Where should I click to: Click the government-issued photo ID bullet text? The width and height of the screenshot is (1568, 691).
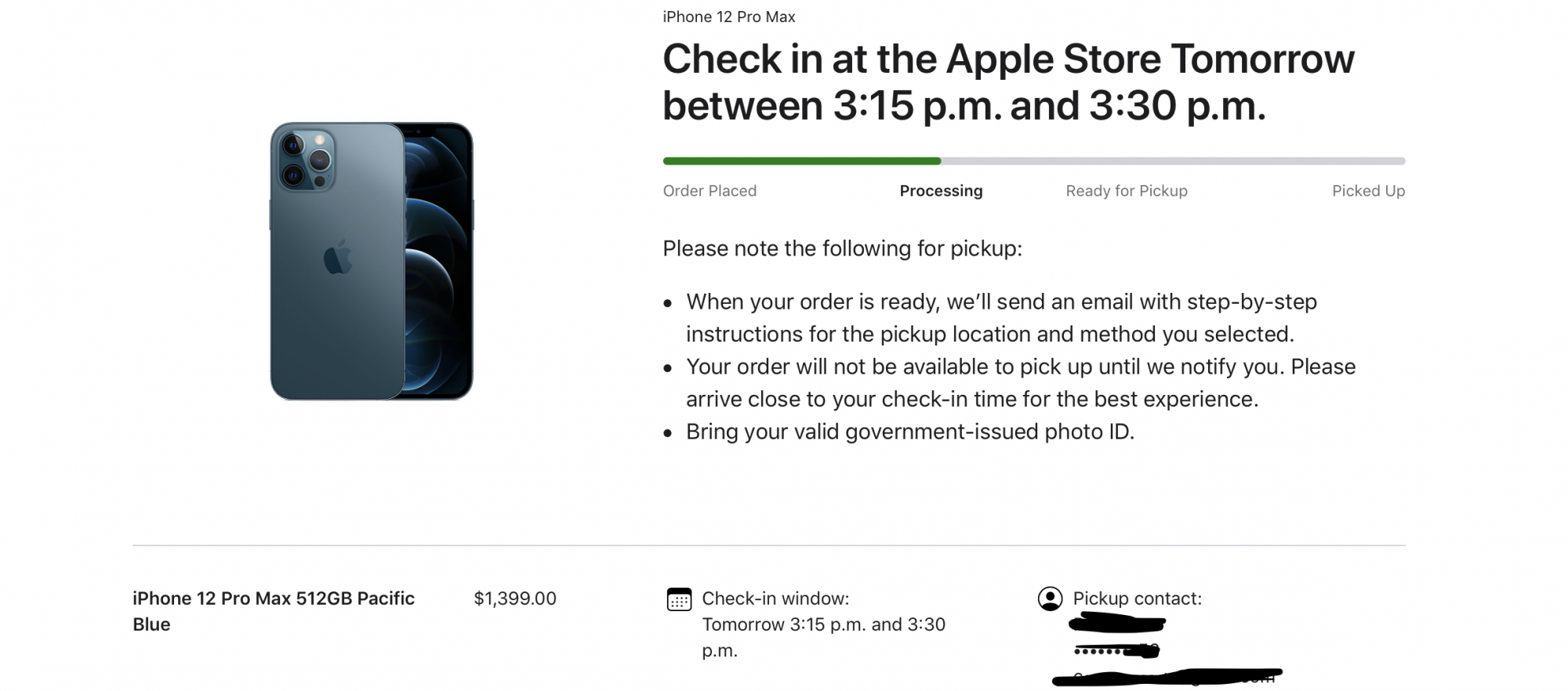909,432
